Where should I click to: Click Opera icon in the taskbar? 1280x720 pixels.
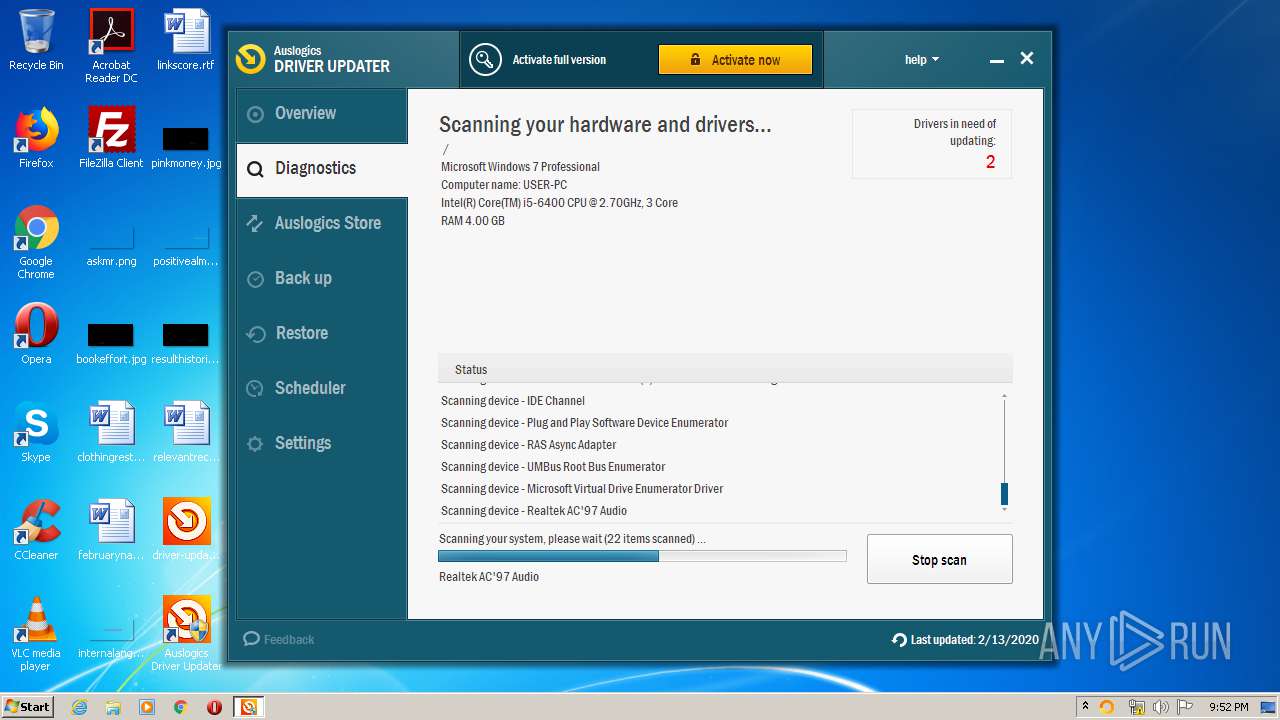click(x=214, y=707)
